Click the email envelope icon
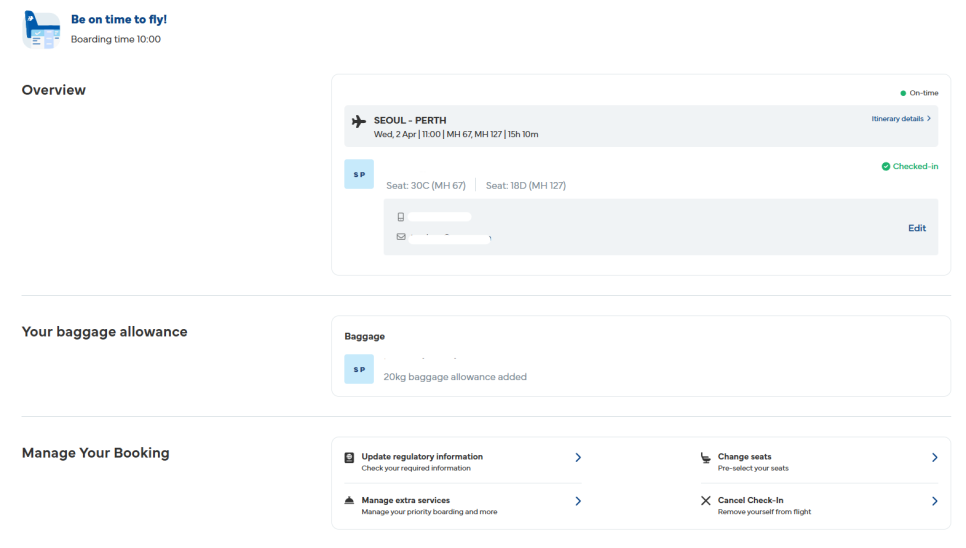This screenshot has width=966, height=548. (400, 237)
